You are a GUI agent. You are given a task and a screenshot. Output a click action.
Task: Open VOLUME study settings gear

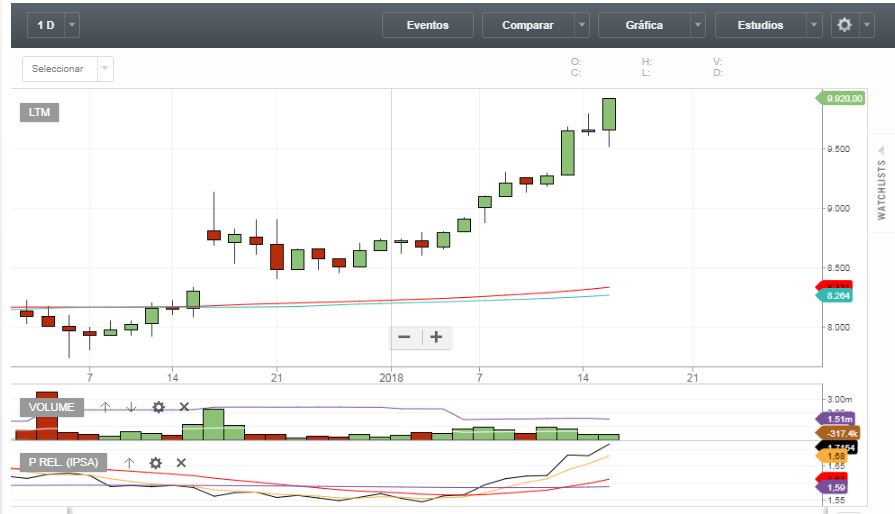tap(158, 407)
